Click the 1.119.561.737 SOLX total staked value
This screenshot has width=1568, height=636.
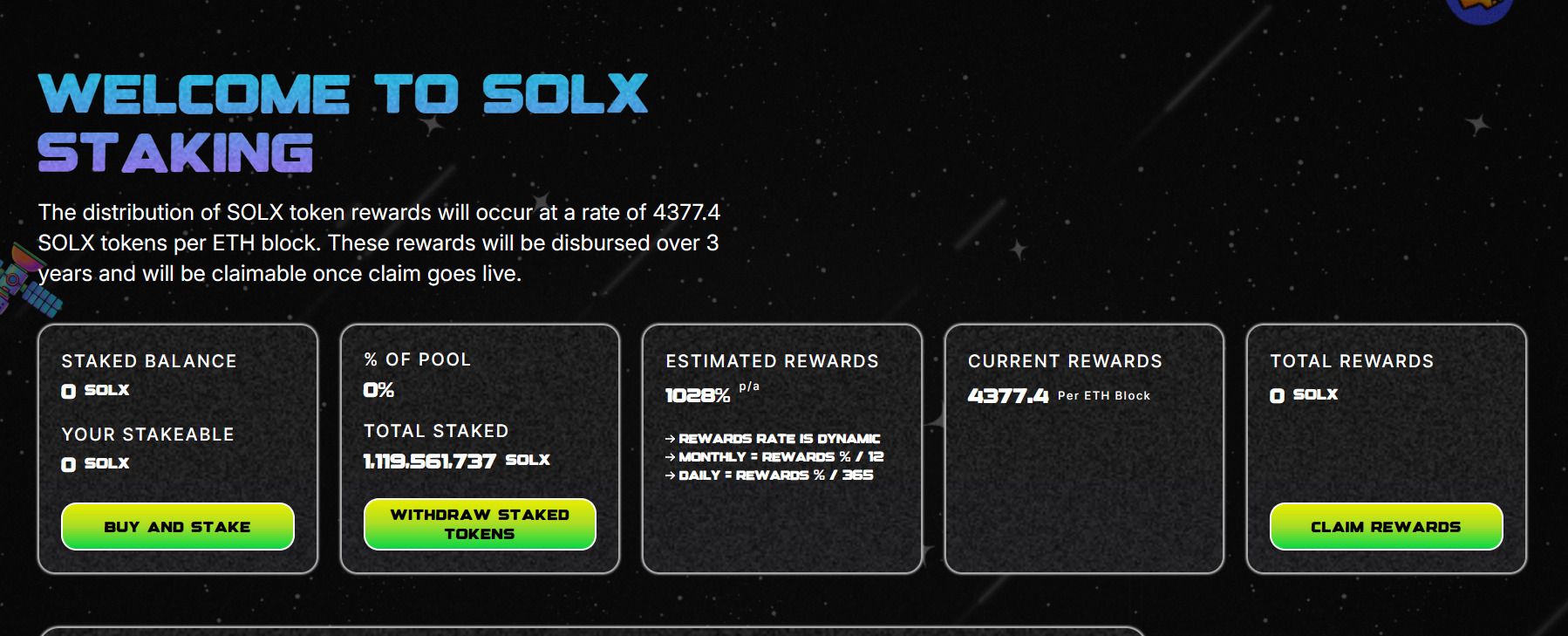[456, 461]
